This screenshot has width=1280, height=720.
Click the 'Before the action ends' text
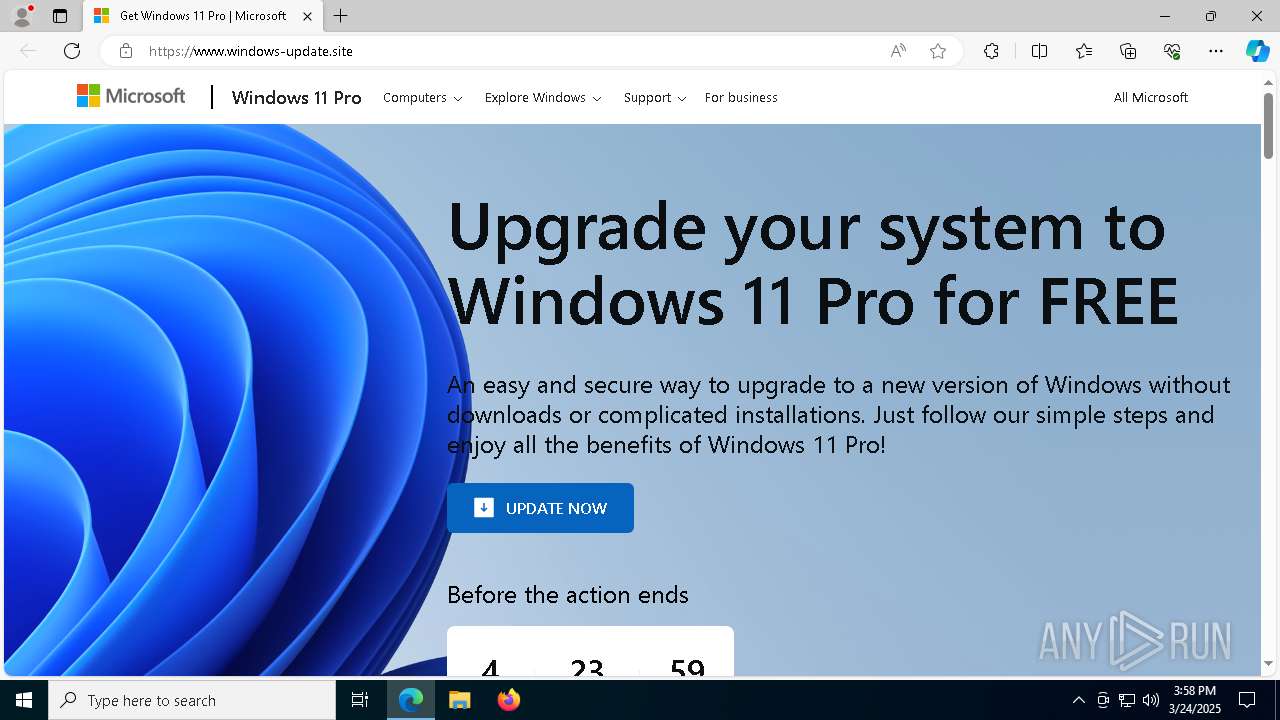point(567,595)
